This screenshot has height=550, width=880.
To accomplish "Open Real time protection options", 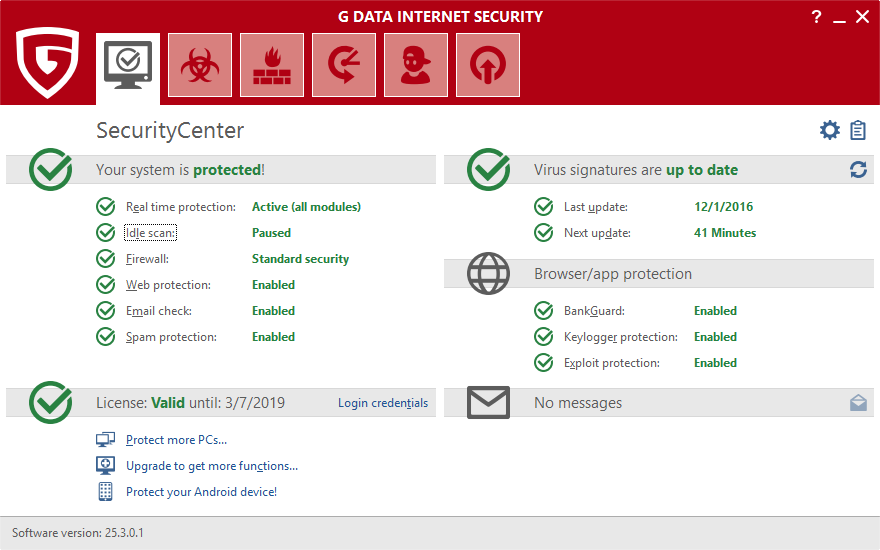I will tap(180, 207).
